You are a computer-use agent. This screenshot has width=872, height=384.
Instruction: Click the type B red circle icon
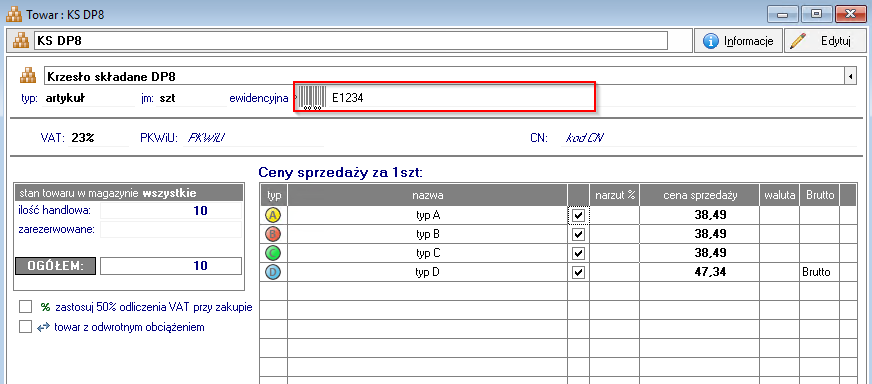pyautogui.click(x=274, y=234)
